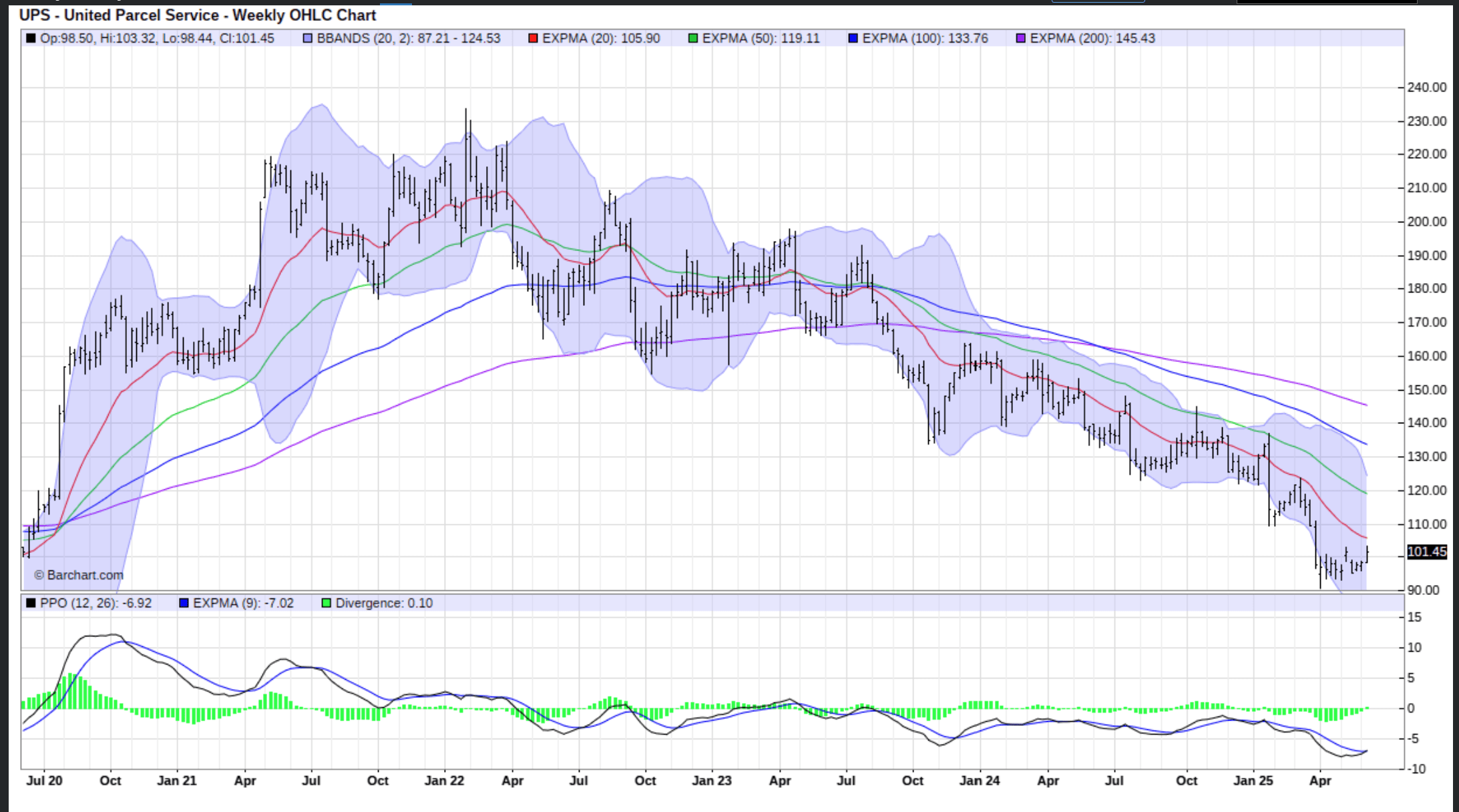Click the 240.00 price axis label
The image size is (1459, 812).
coord(1426,87)
